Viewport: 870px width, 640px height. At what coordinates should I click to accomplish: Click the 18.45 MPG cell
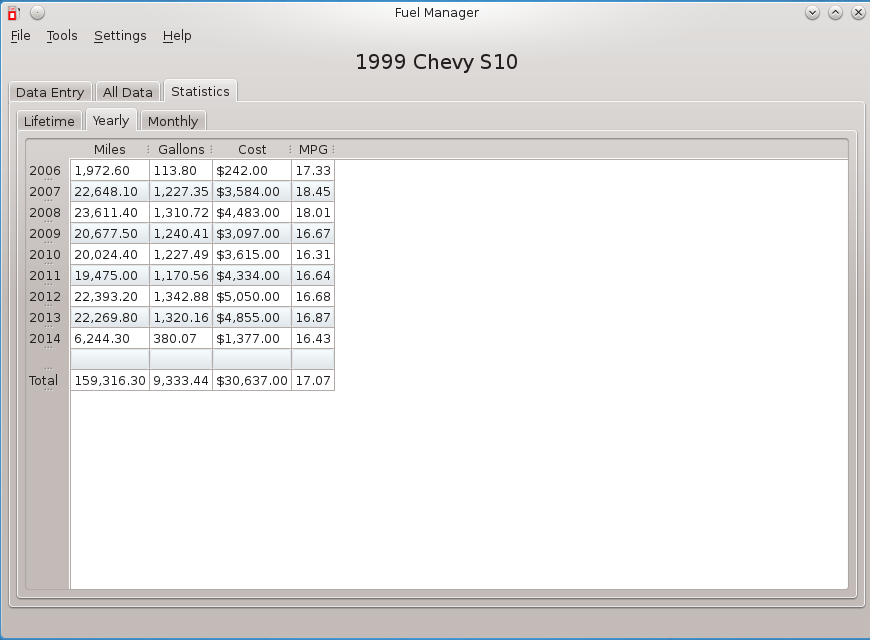[x=313, y=192]
